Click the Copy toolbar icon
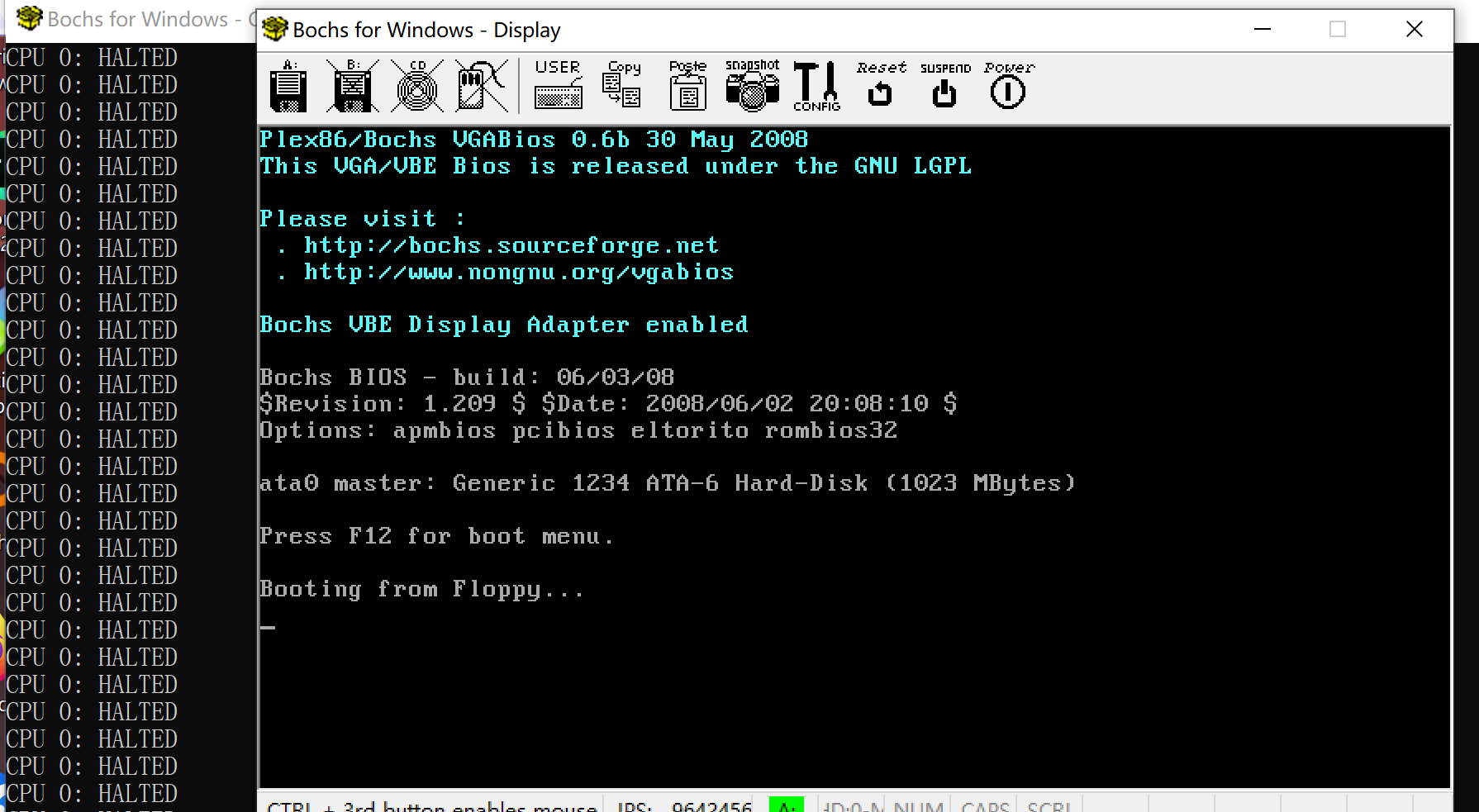The image size is (1479, 812). [x=622, y=84]
